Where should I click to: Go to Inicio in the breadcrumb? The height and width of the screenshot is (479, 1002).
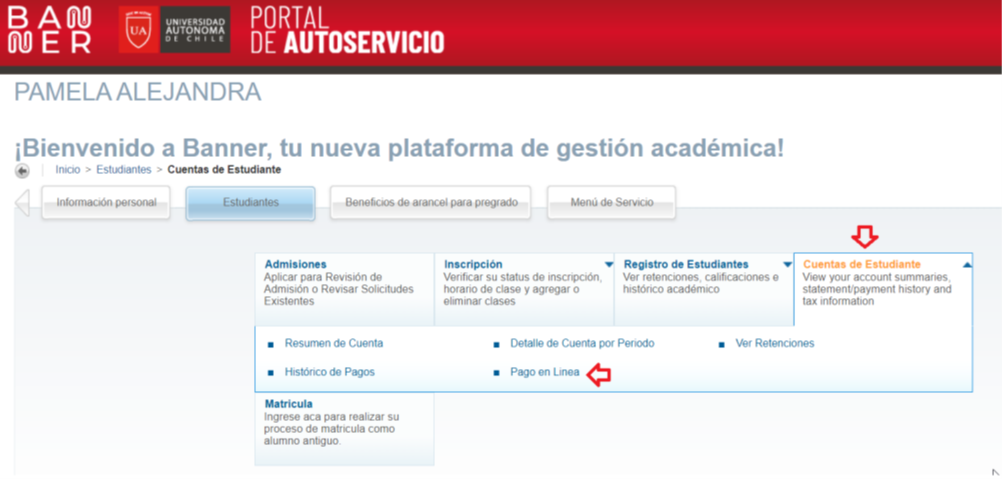[68, 170]
